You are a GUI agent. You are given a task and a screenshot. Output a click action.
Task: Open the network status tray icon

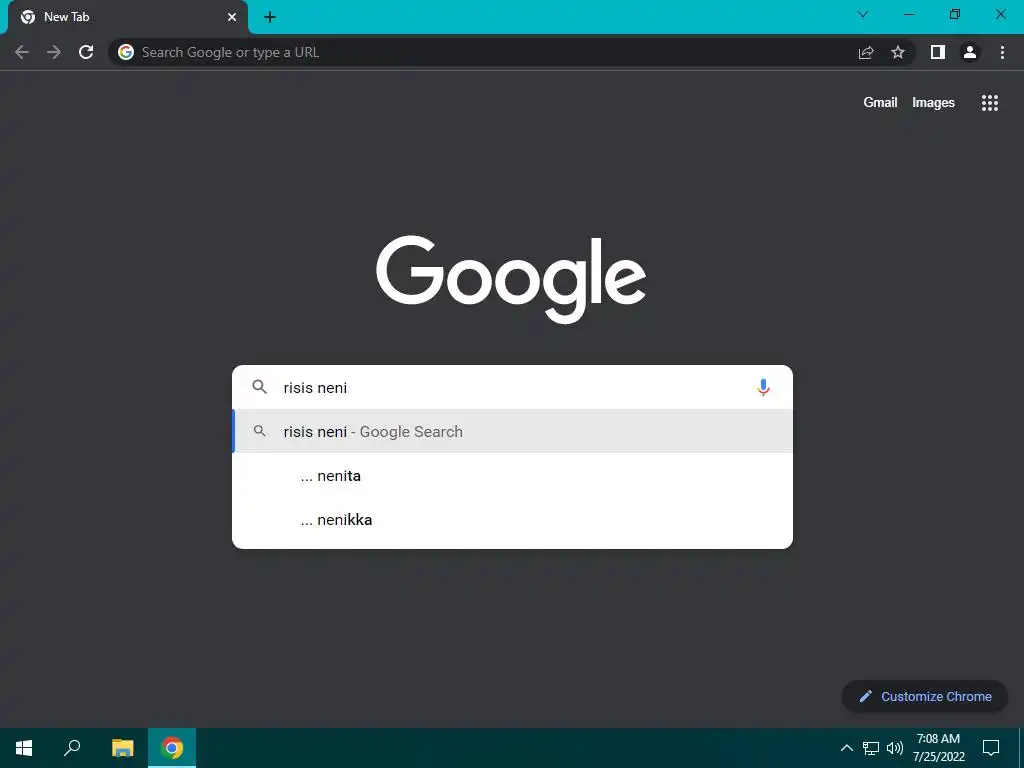[871, 748]
